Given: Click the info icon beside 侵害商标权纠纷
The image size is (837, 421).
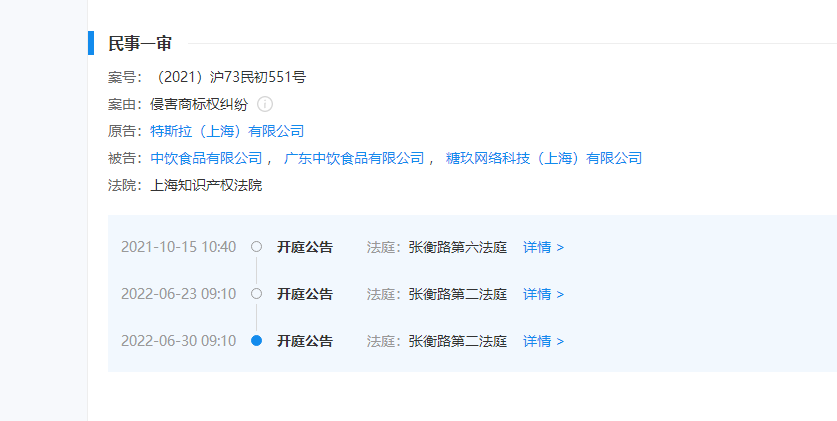Looking at the screenshot, I should click(265, 104).
